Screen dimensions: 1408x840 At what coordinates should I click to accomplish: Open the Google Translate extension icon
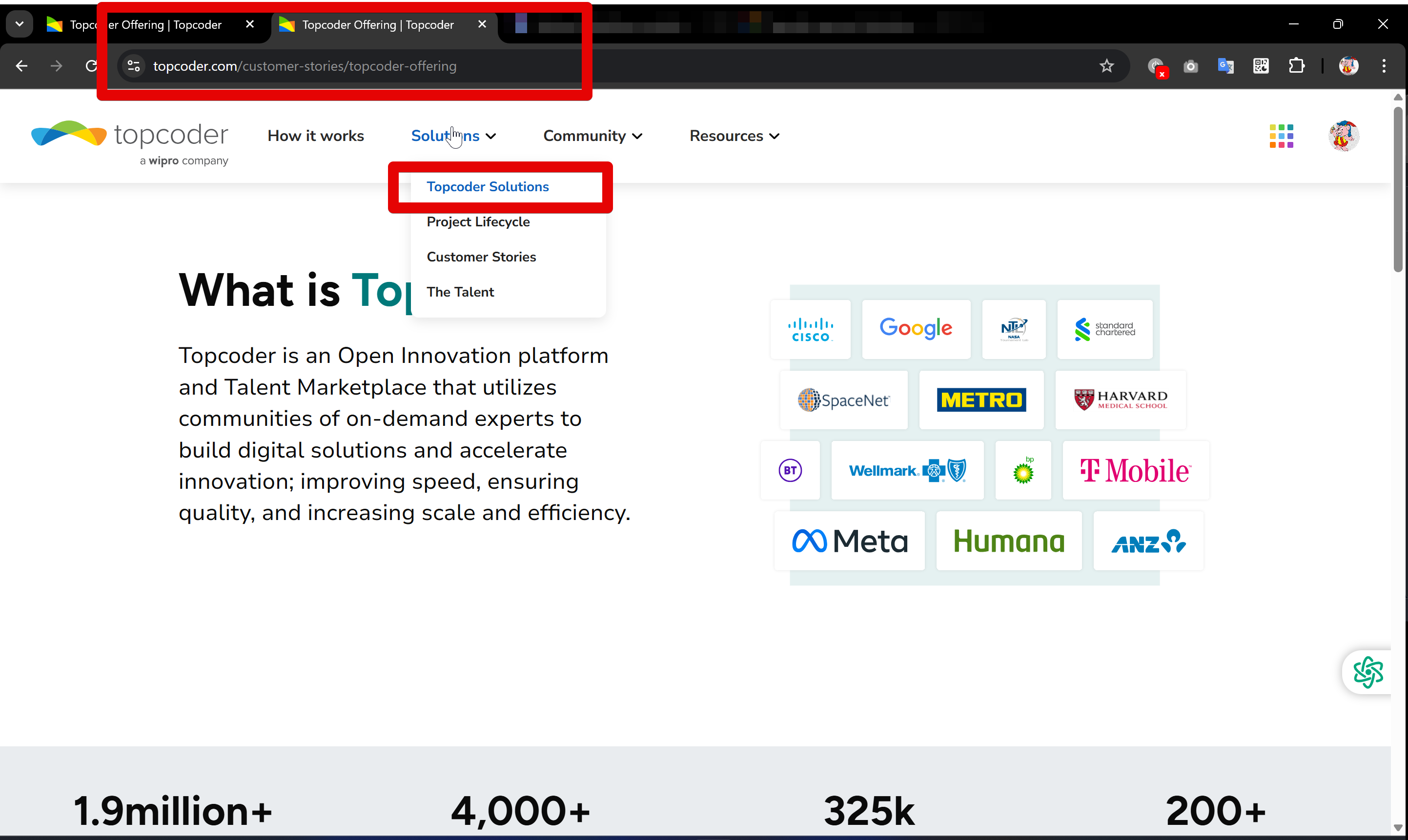(x=1225, y=66)
